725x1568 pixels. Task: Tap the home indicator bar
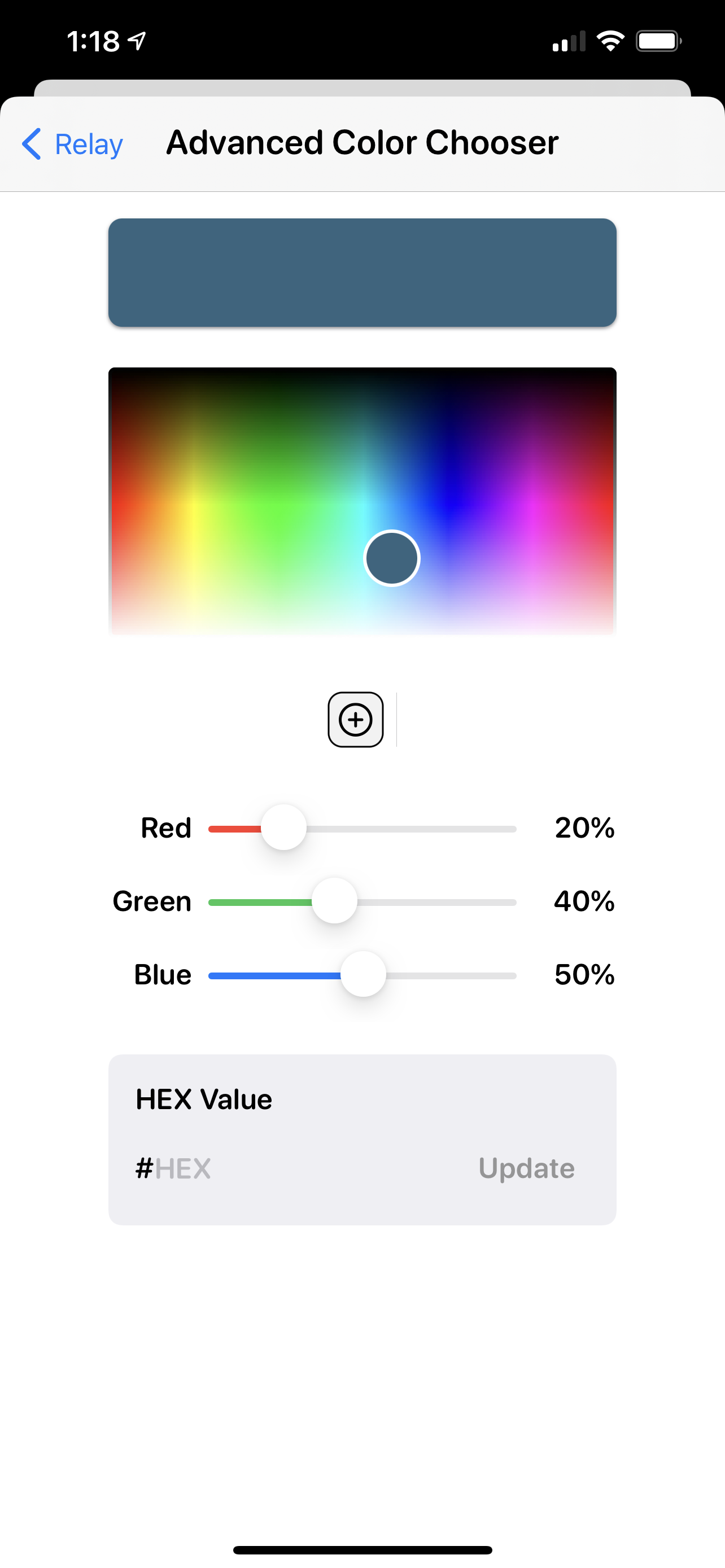362,1550
